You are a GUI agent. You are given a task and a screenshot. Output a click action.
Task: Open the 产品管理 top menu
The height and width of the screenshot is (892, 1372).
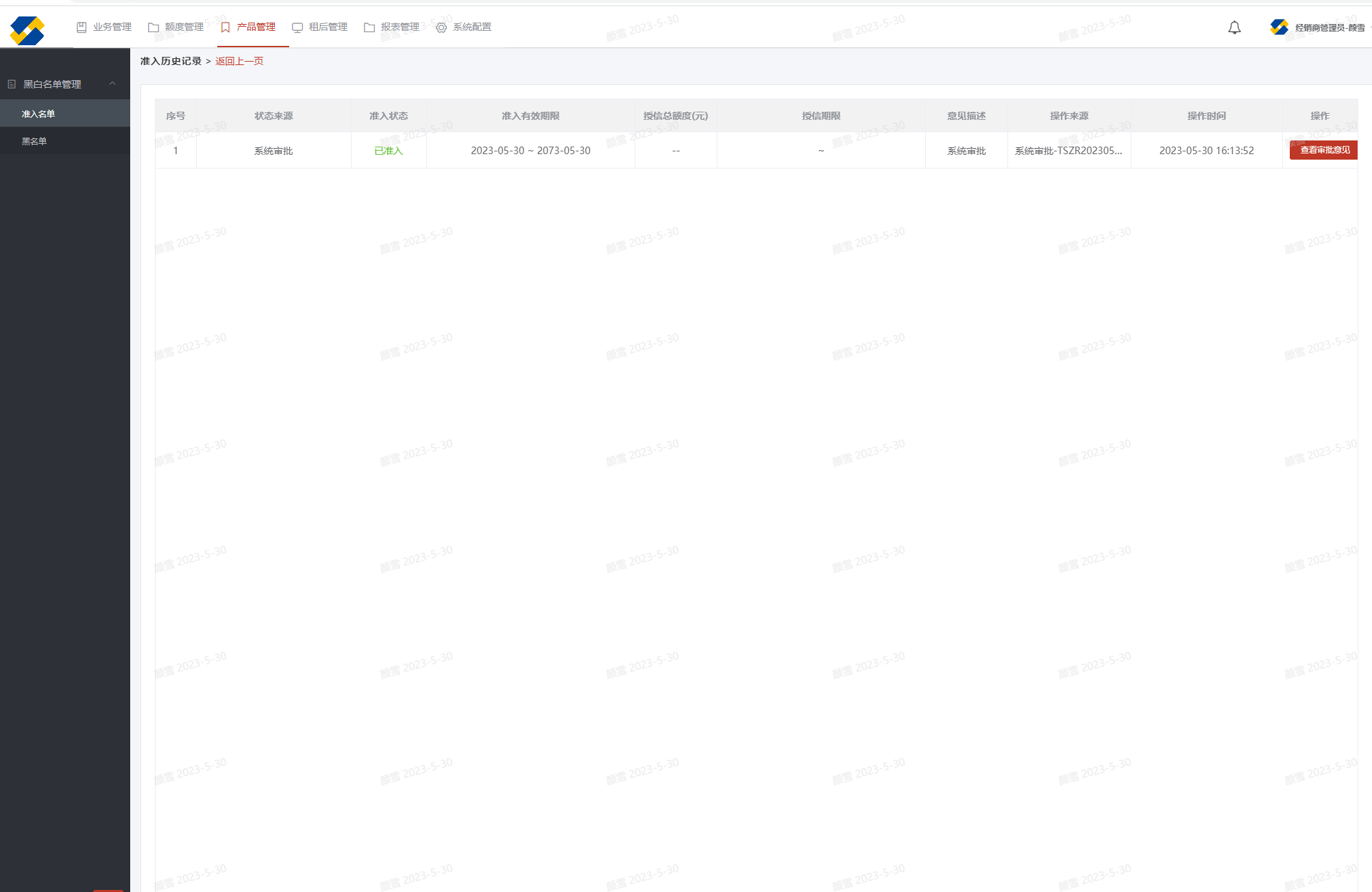(256, 27)
